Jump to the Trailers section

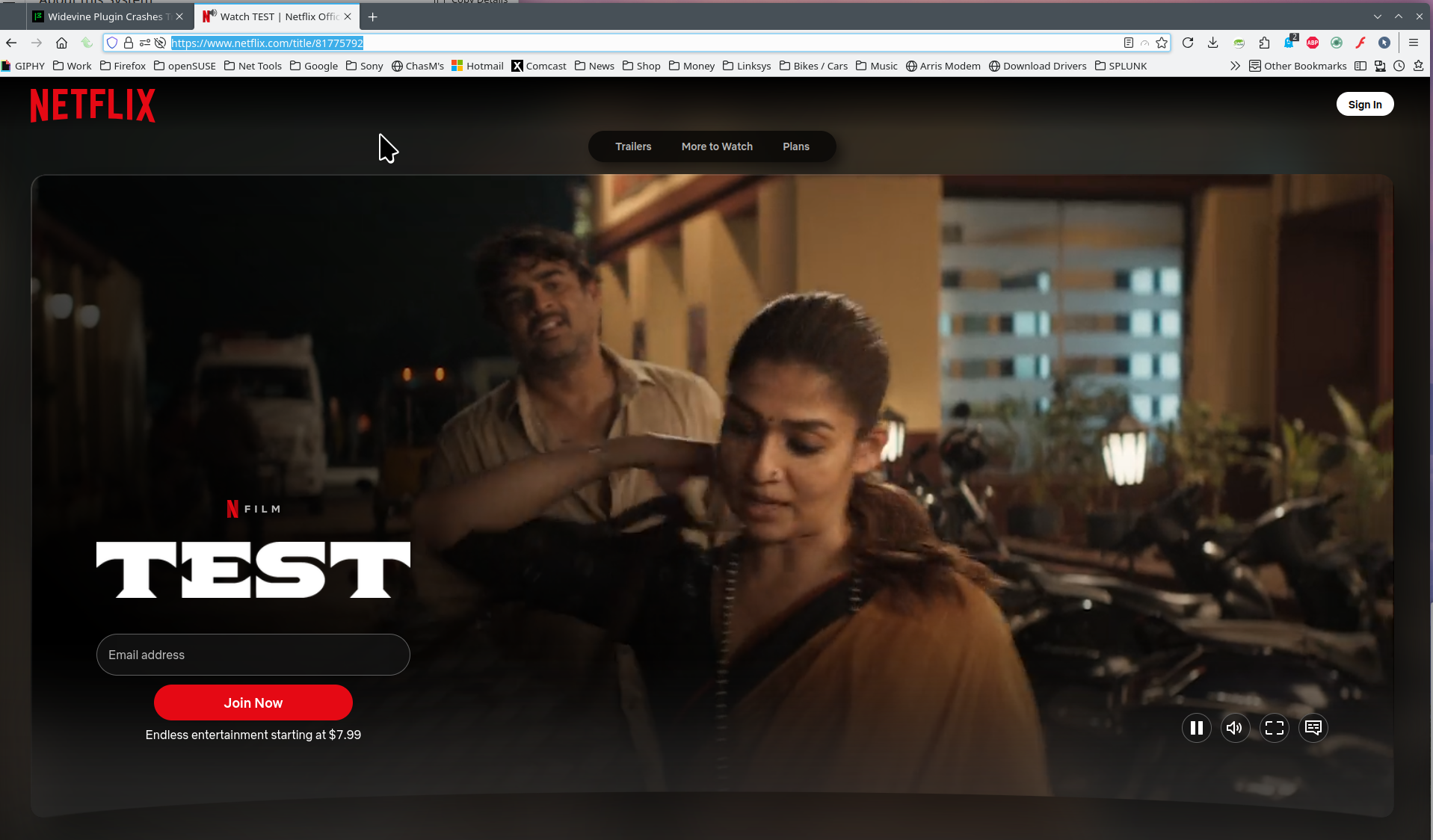tap(633, 146)
